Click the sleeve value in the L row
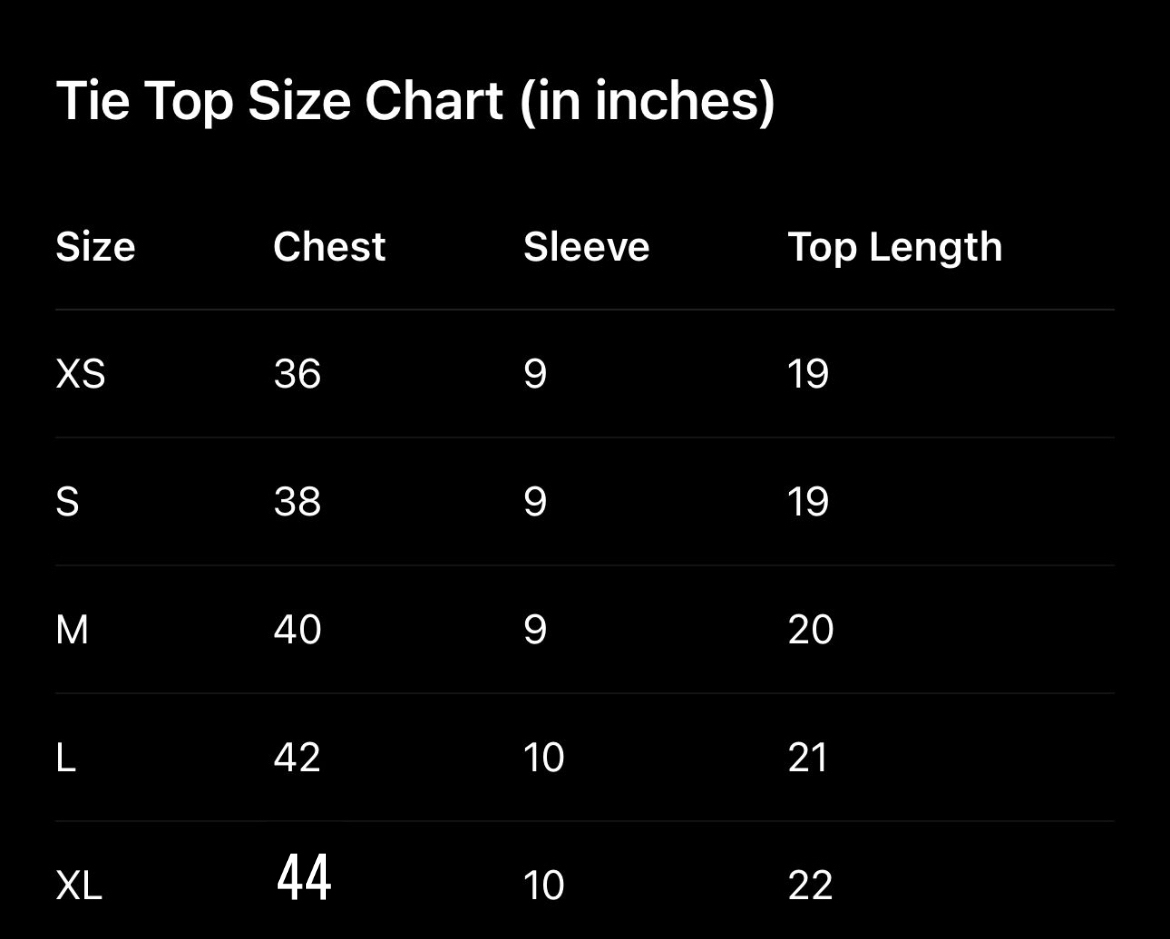Viewport: 1170px width, 939px height. (x=543, y=757)
